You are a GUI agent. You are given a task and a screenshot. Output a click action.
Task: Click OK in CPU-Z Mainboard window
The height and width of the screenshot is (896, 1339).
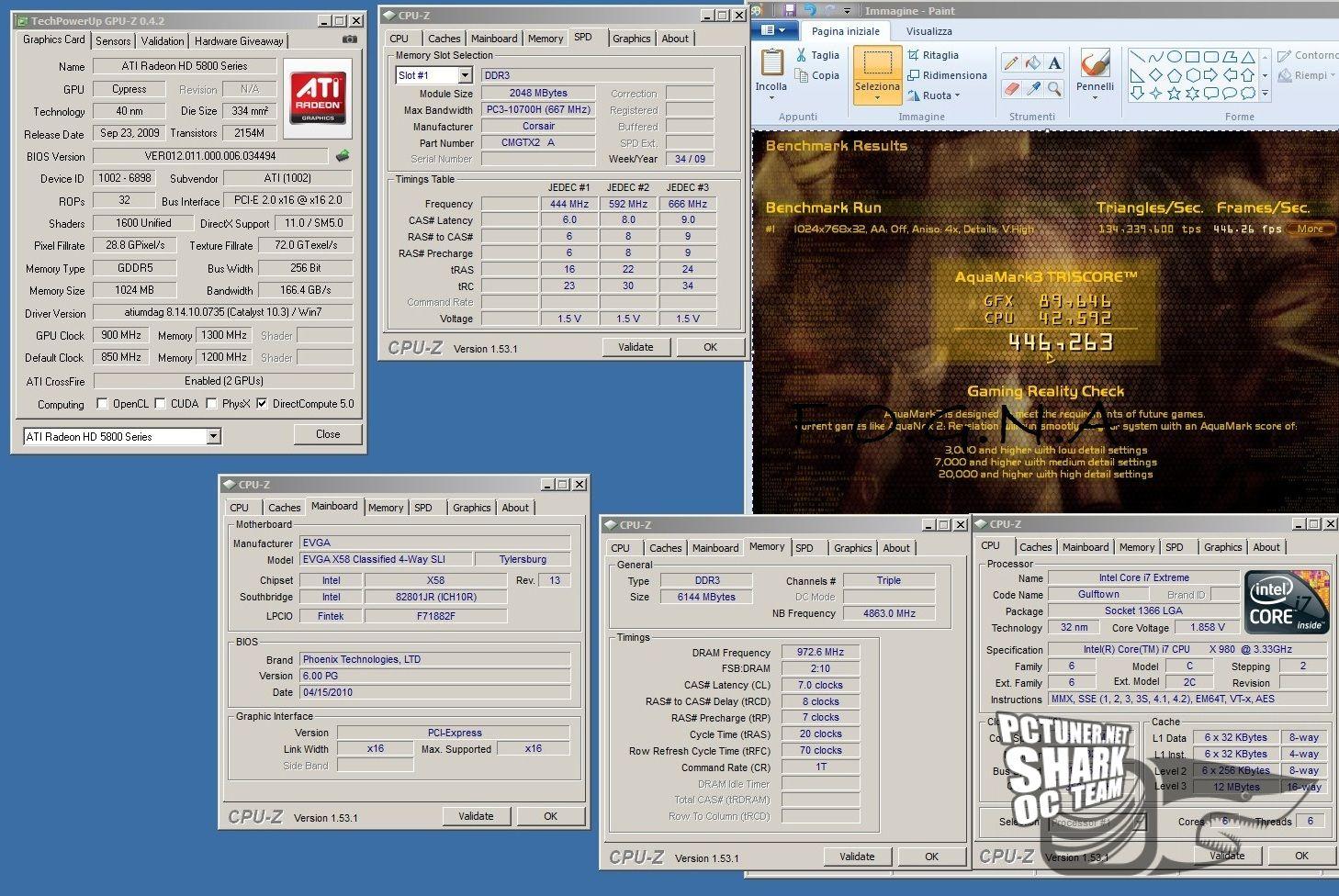pyautogui.click(x=550, y=816)
